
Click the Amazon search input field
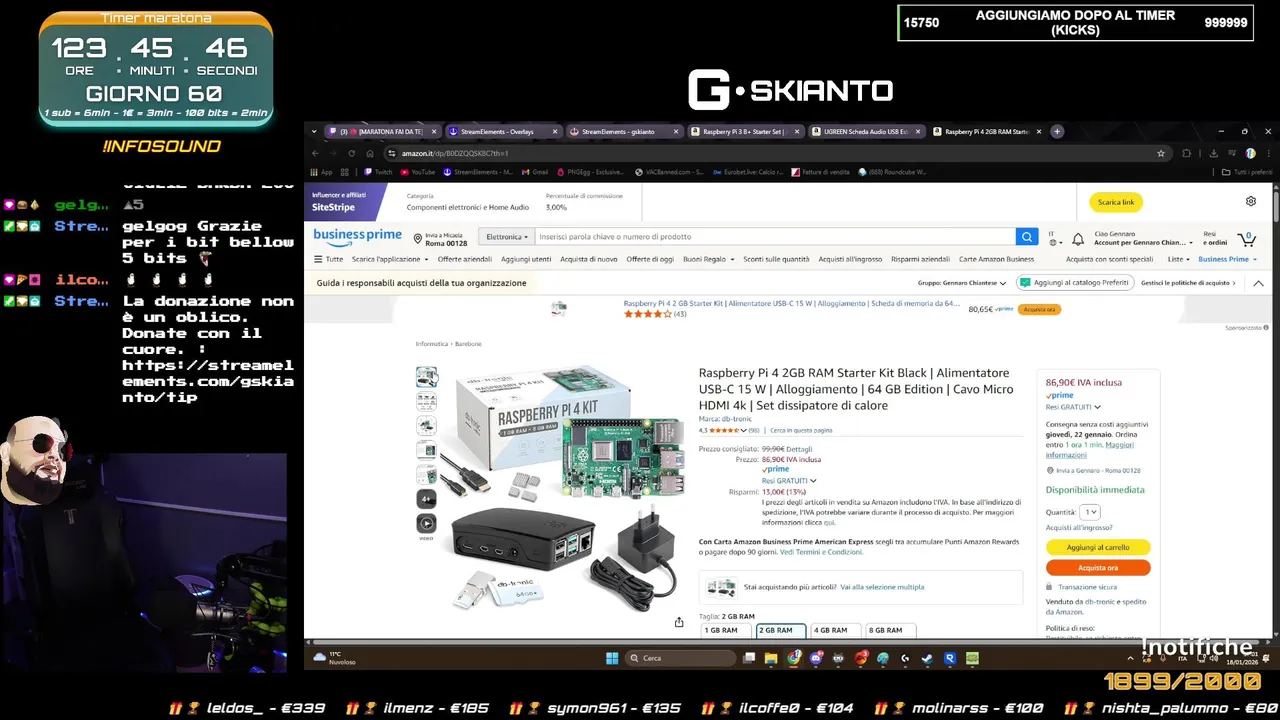[x=775, y=237]
